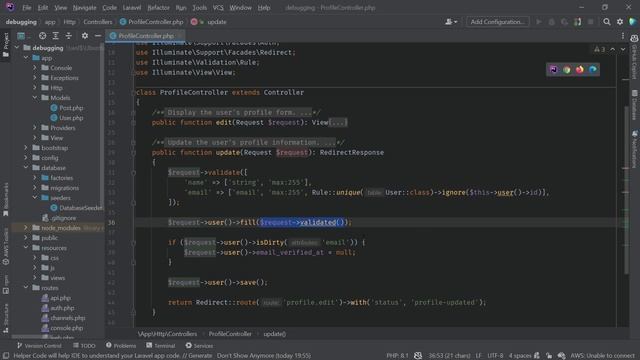Collapse the debugging root folder
Viewport: 640px width, 360px height.
click(x=17, y=48)
